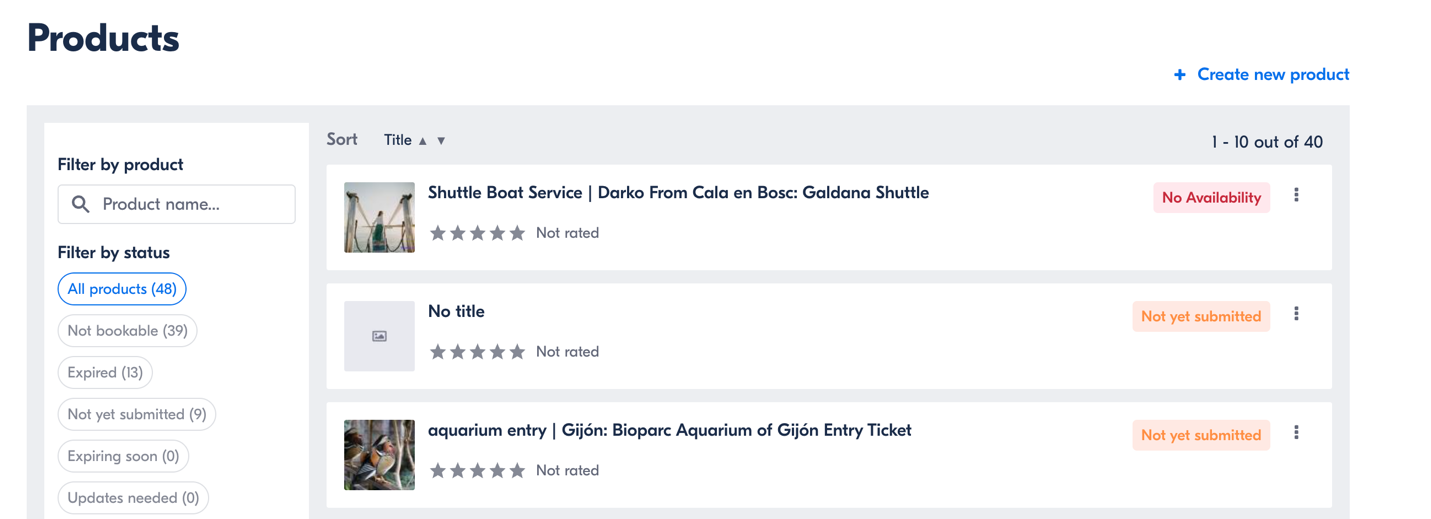Image resolution: width=1431 pixels, height=519 pixels.
Task: Filter by Not bookable (39) status
Action: 127,331
